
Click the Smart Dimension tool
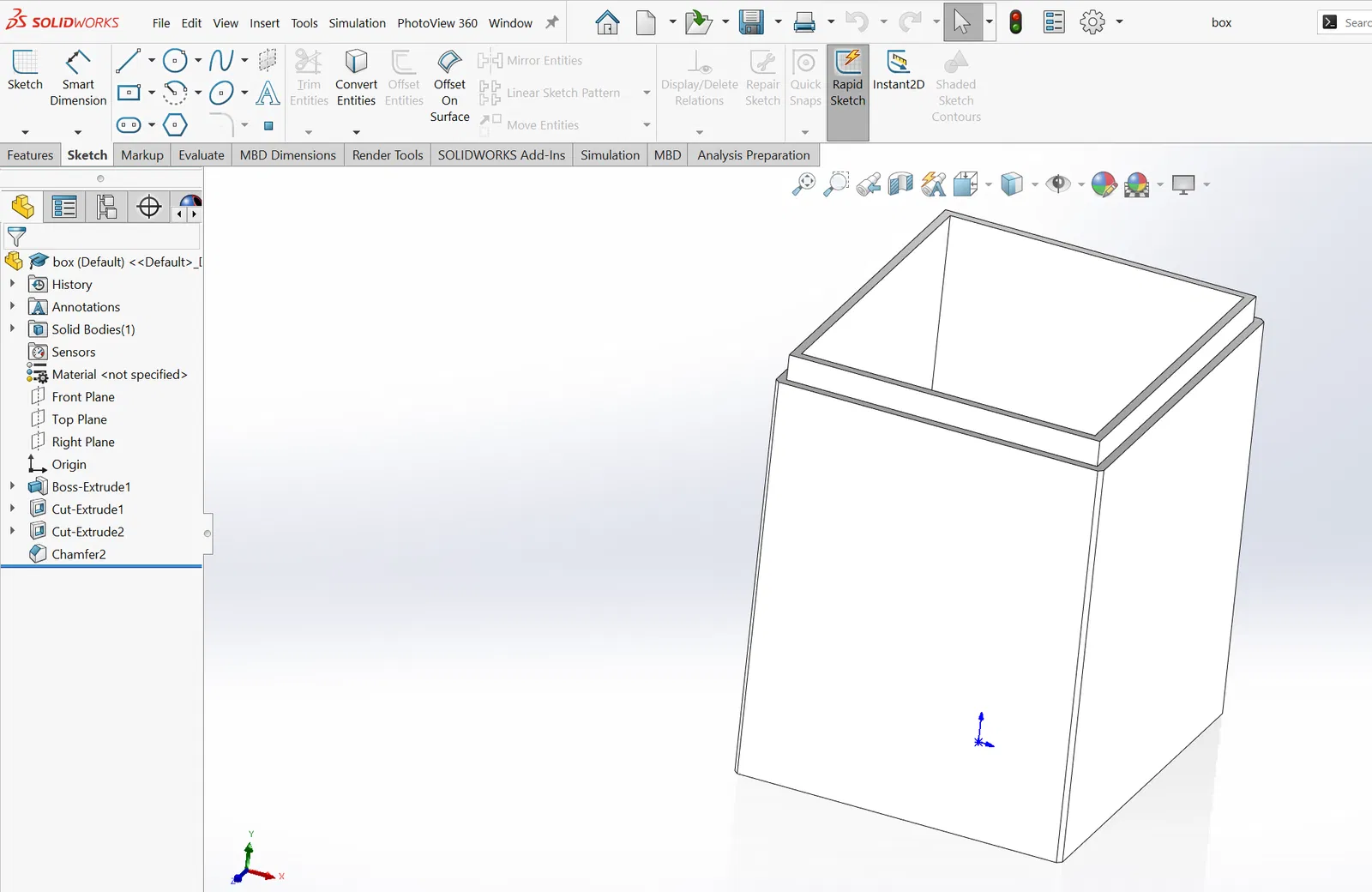tap(78, 77)
